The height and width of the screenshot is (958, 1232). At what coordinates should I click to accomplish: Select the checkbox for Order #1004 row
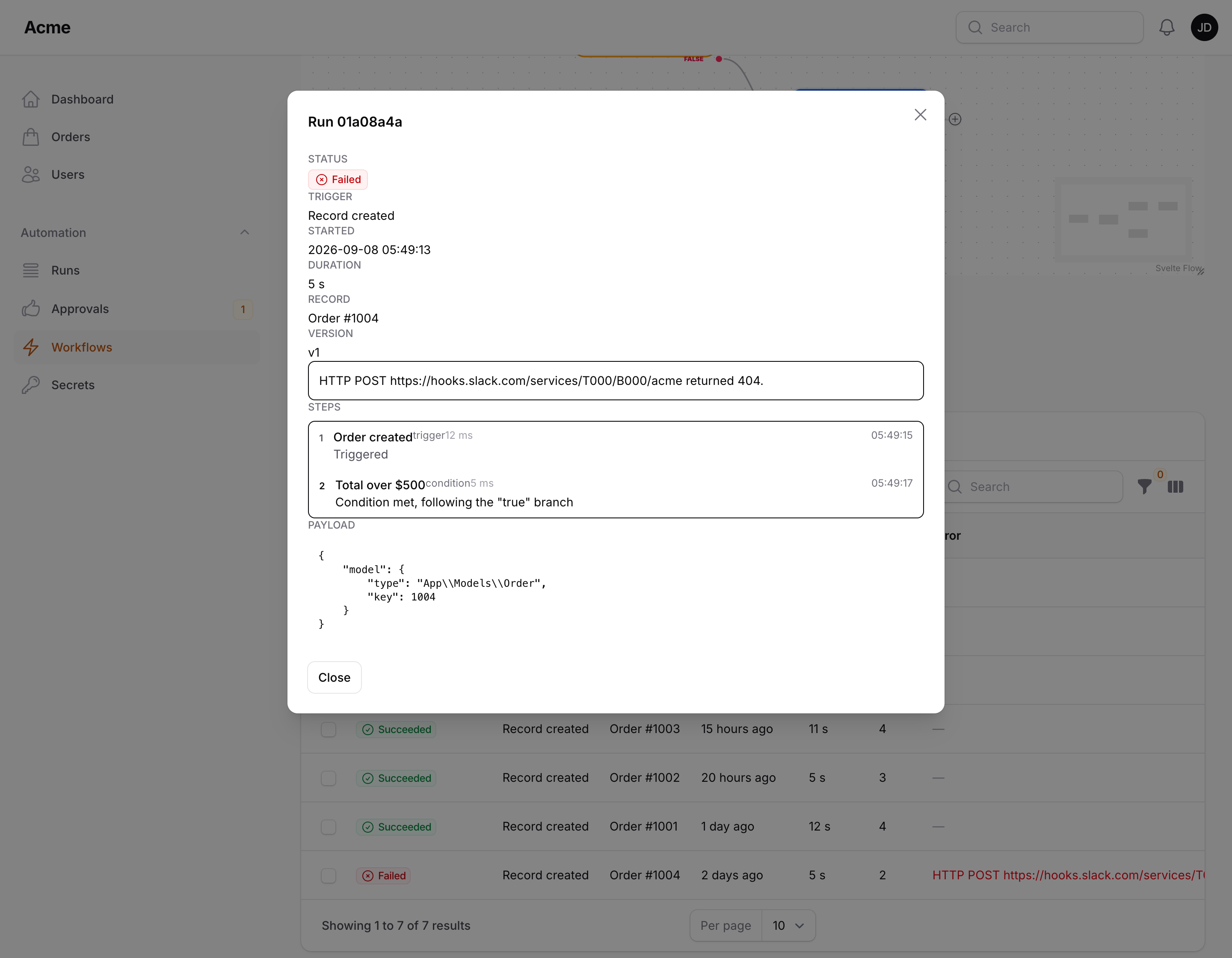328,876
